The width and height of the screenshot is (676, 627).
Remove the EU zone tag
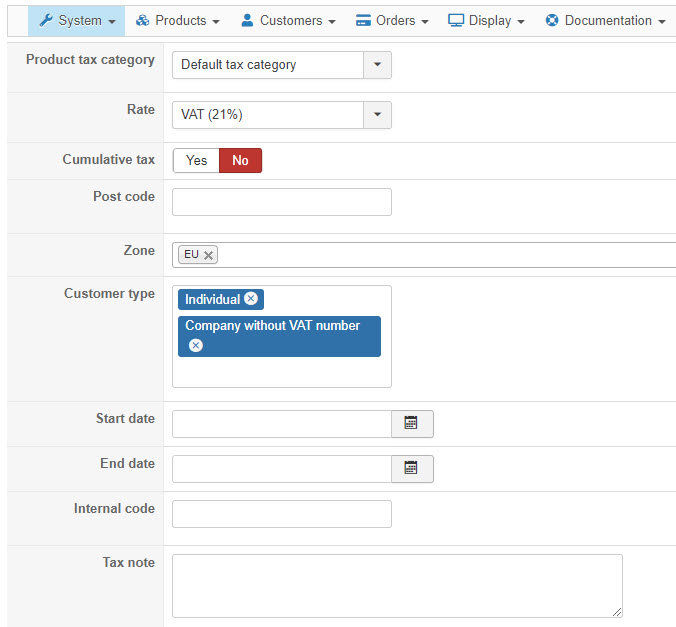[x=208, y=255]
